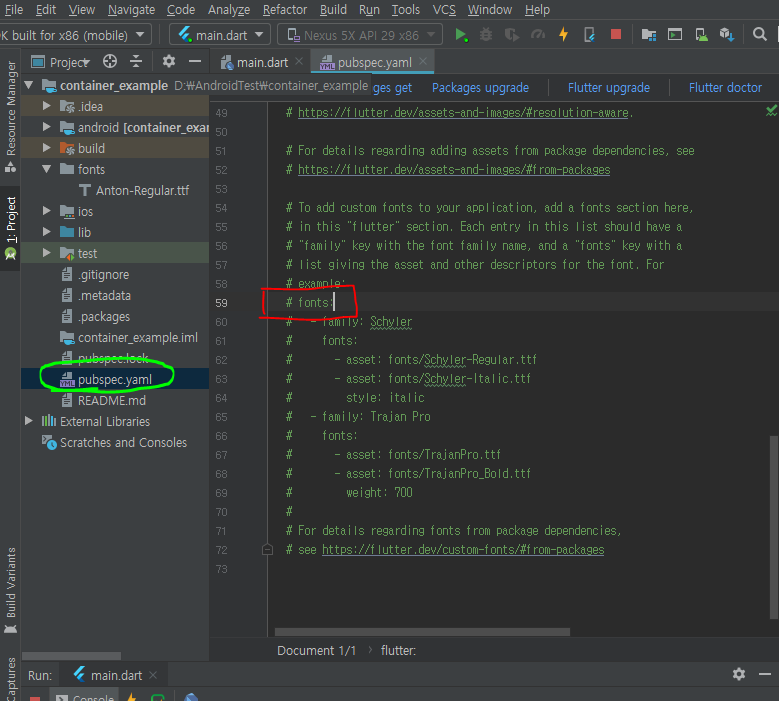
Task: Open Build Variants side panel
Action: pyautogui.click(x=10, y=590)
